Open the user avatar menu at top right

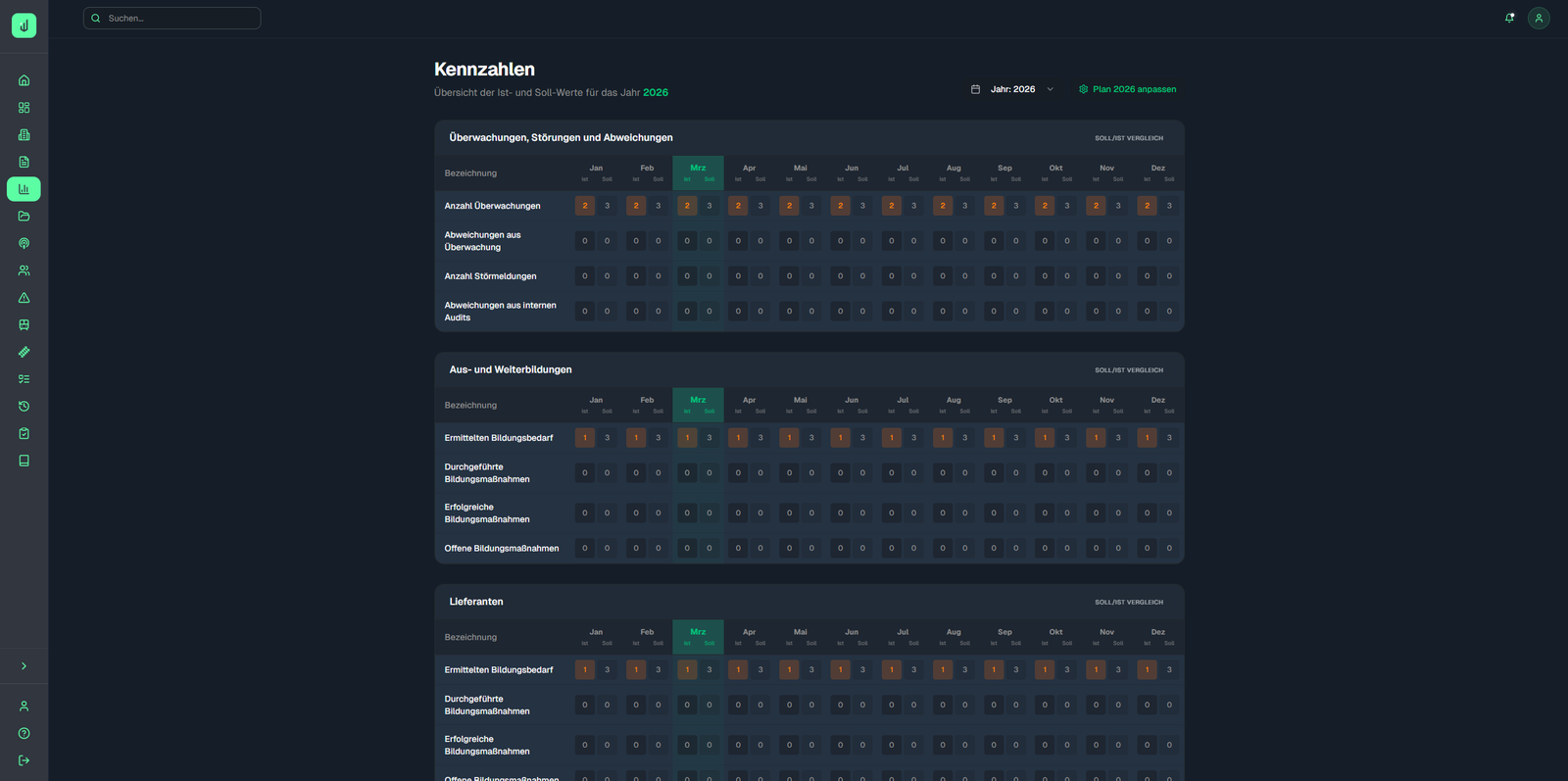click(x=1539, y=18)
